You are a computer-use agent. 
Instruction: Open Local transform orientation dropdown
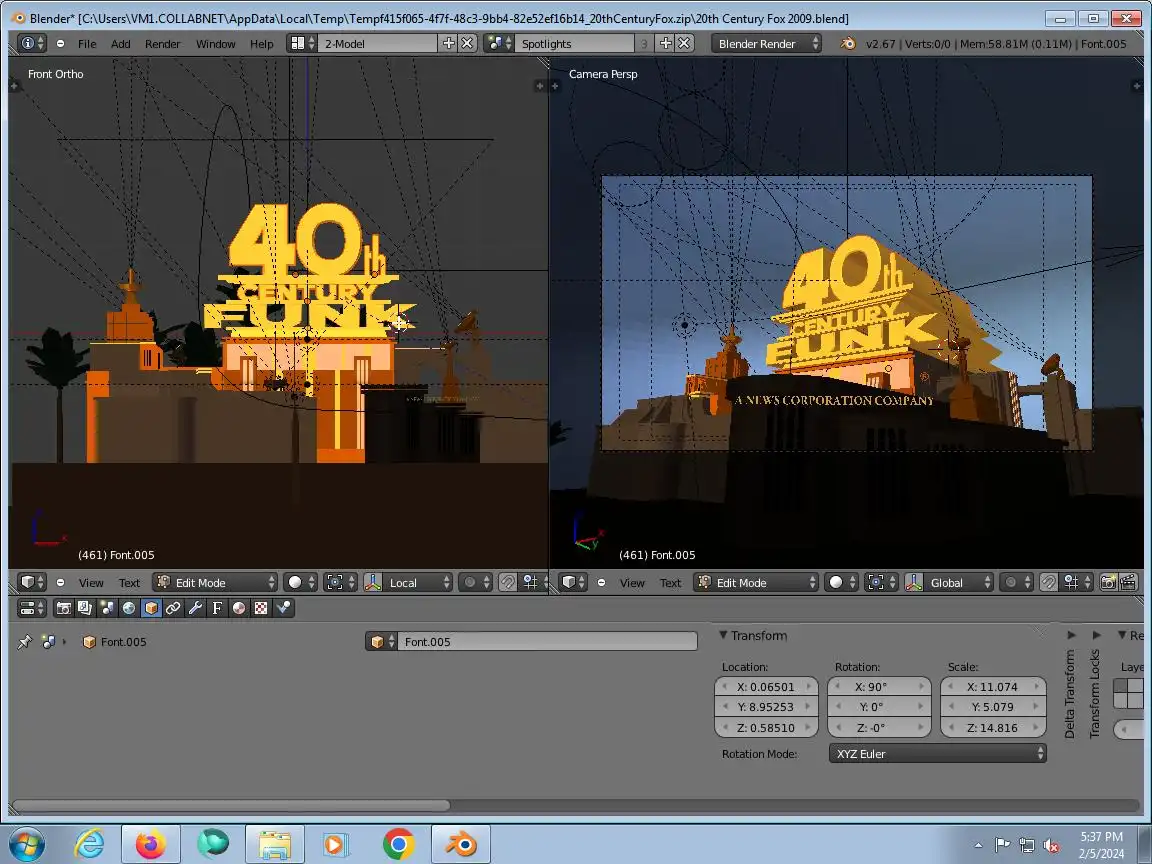[418, 583]
